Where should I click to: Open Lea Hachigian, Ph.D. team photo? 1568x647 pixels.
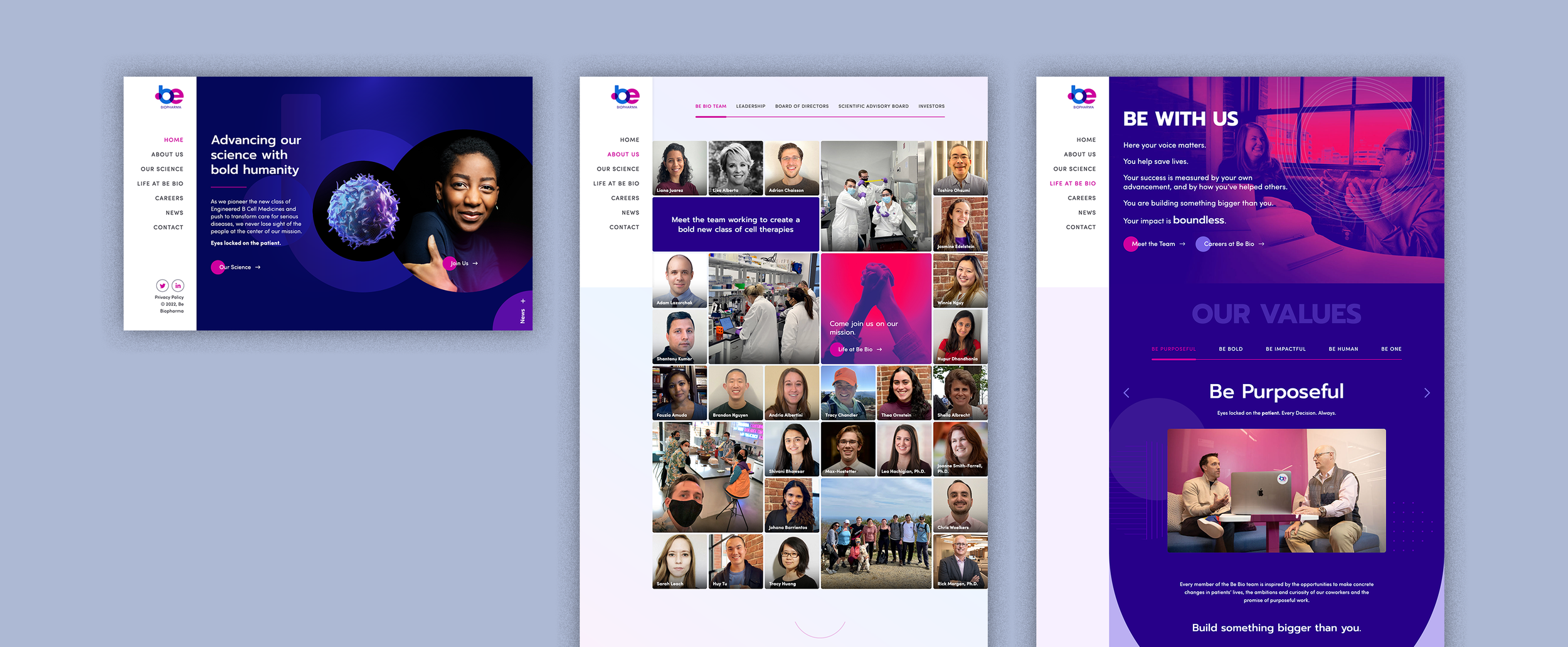904,449
